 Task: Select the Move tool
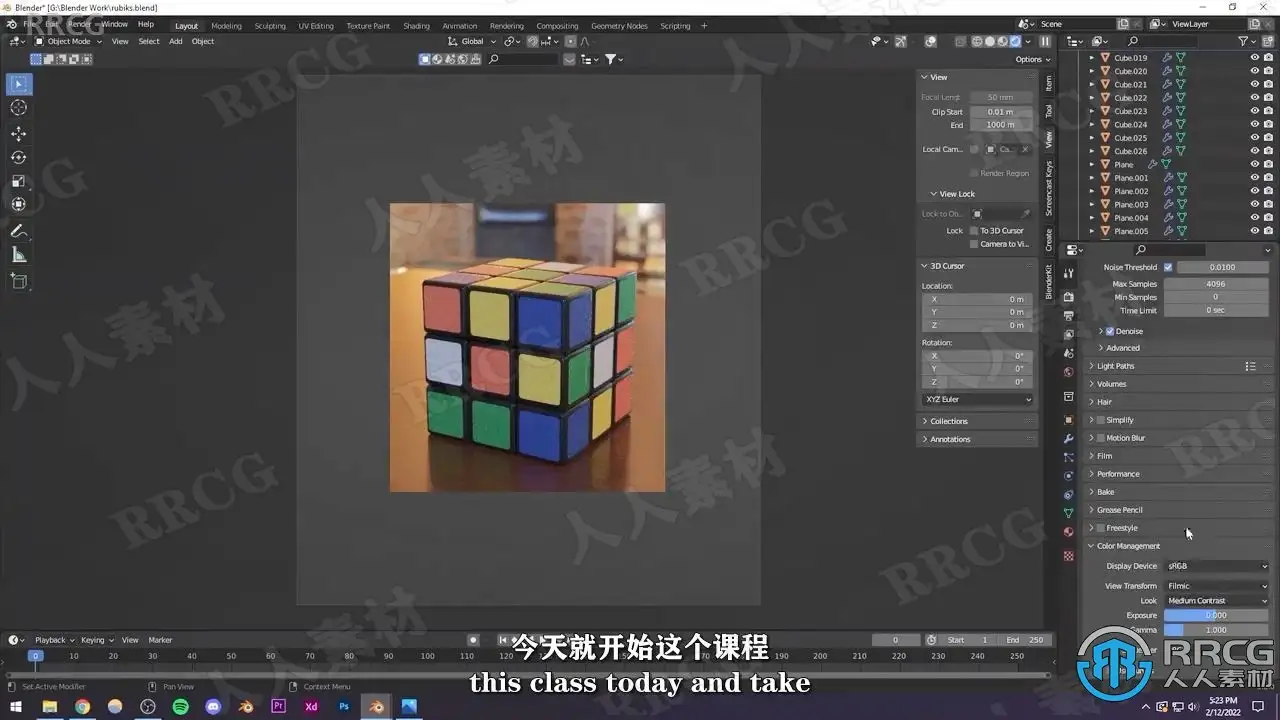point(18,134)
